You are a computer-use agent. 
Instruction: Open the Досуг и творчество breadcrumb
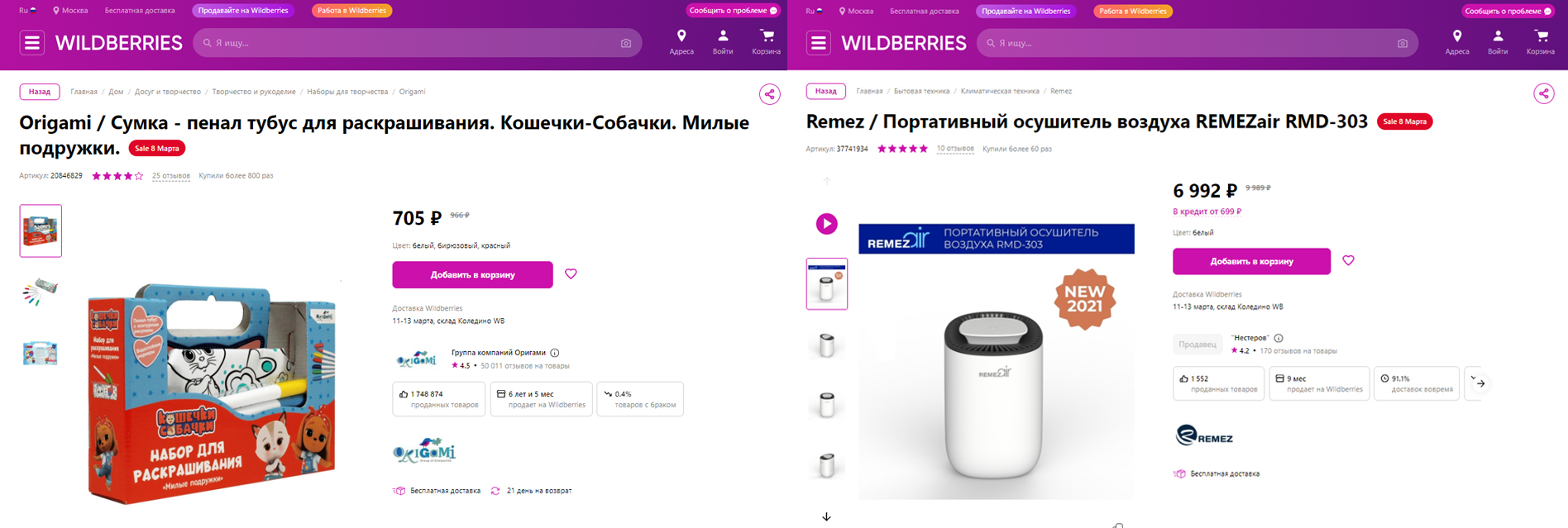[x=169, y=92]
